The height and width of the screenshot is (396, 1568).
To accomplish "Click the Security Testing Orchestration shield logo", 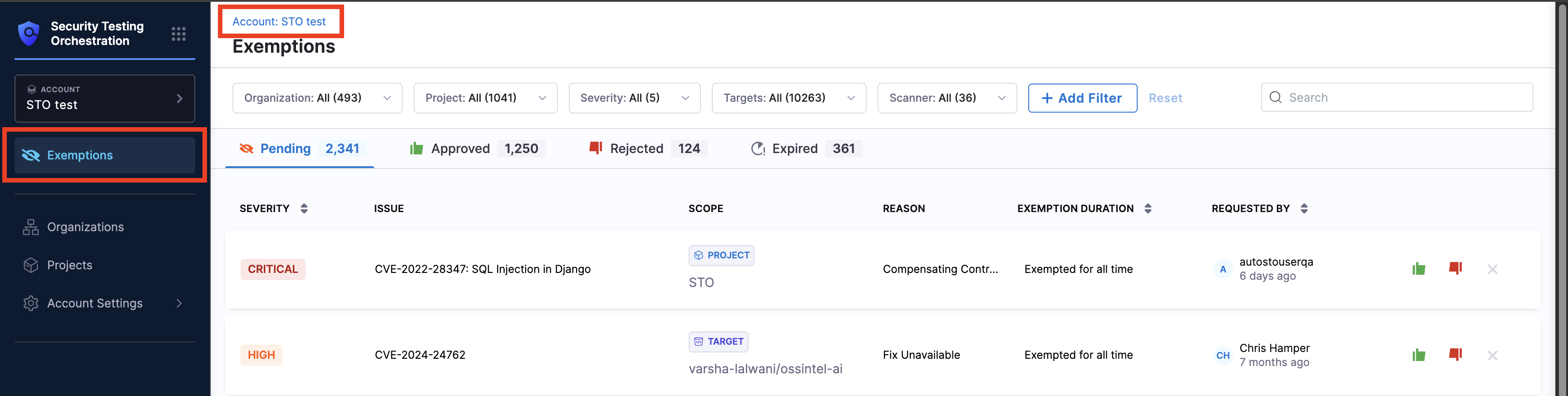I will click(29, 34).
